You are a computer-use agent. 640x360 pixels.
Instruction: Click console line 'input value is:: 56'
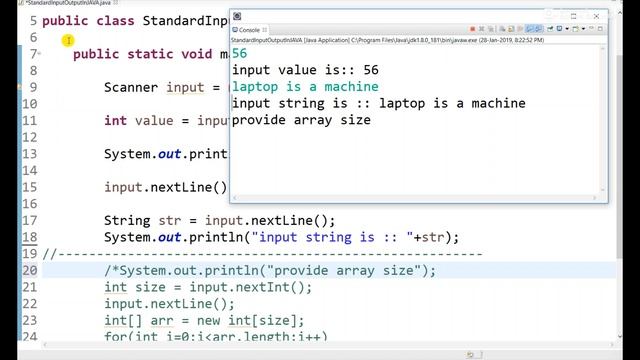point(305,70)
